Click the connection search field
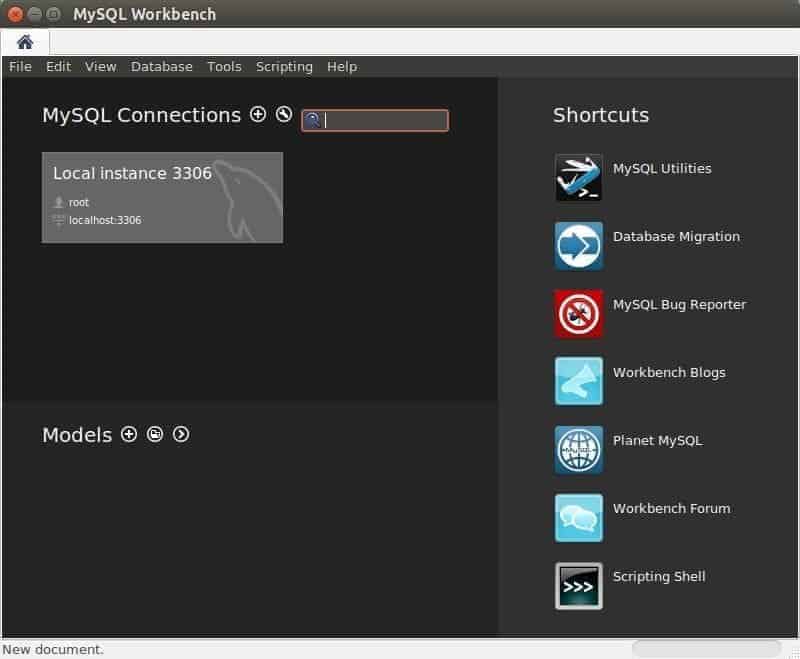800x659 pixels. pyautogui.click(x=375, y=120)
